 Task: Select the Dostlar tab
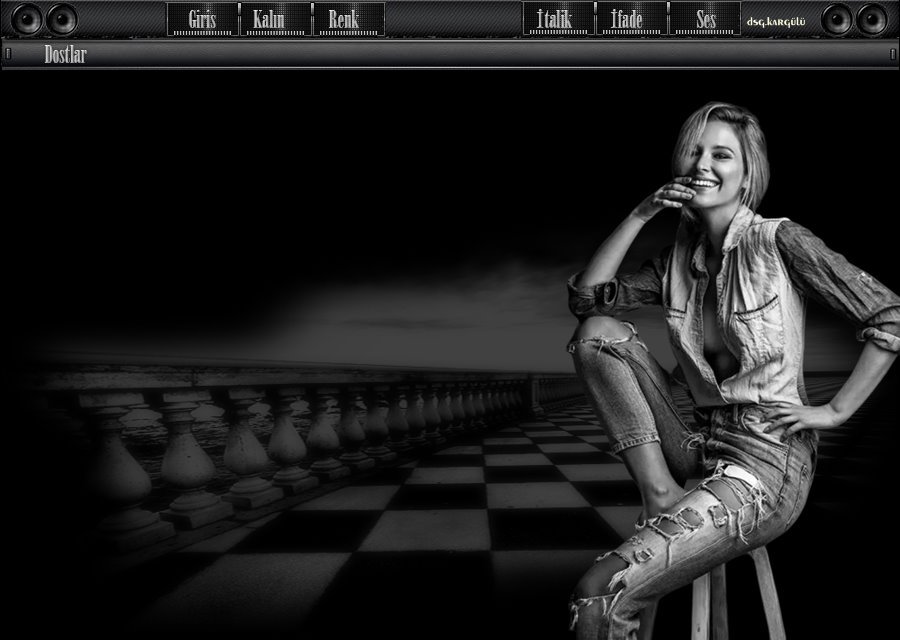pos(65,55)
